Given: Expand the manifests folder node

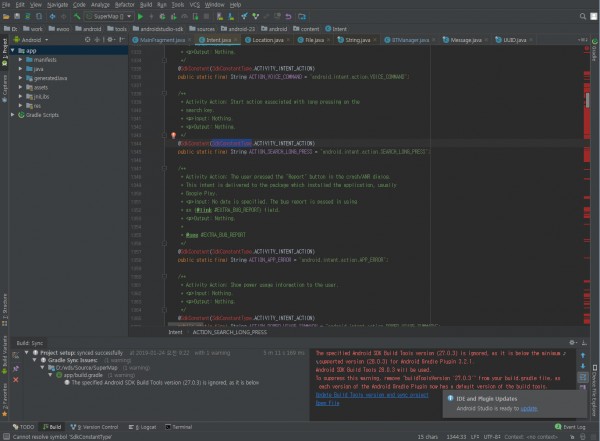Looking at the screenshot, I should (20, 60).
